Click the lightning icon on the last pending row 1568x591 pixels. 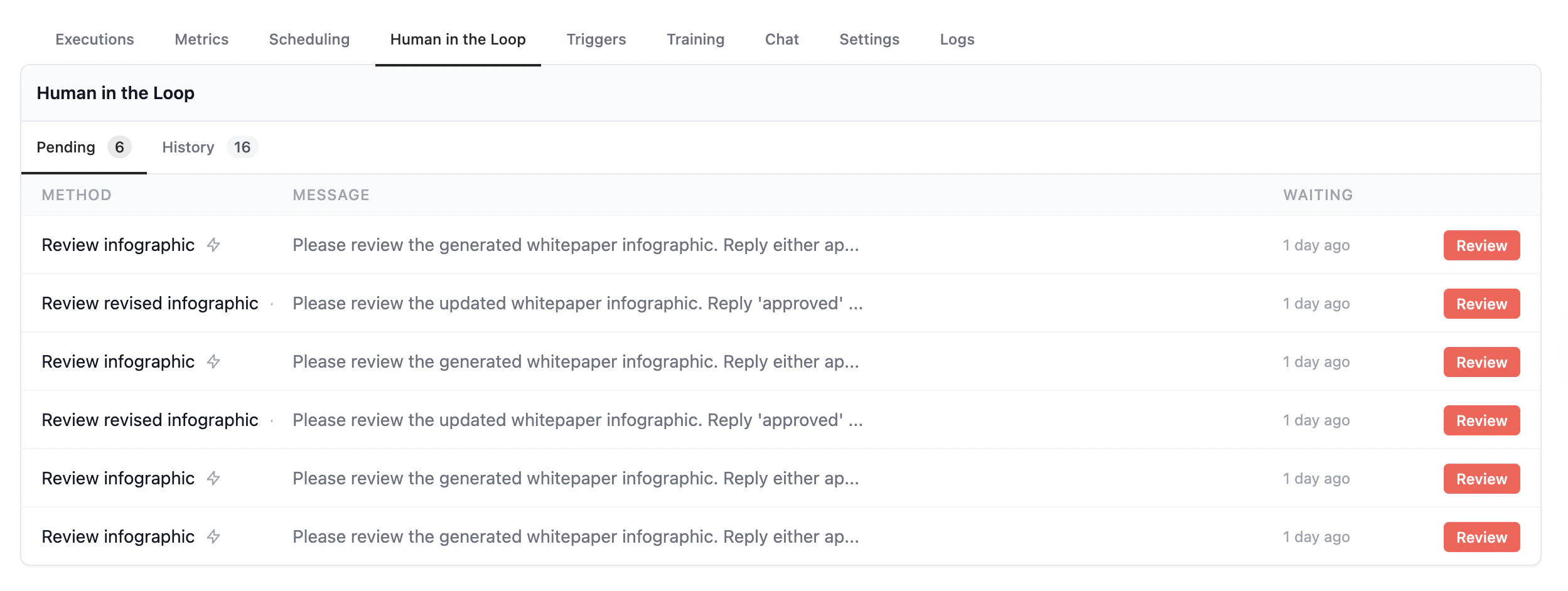[214, 536]
